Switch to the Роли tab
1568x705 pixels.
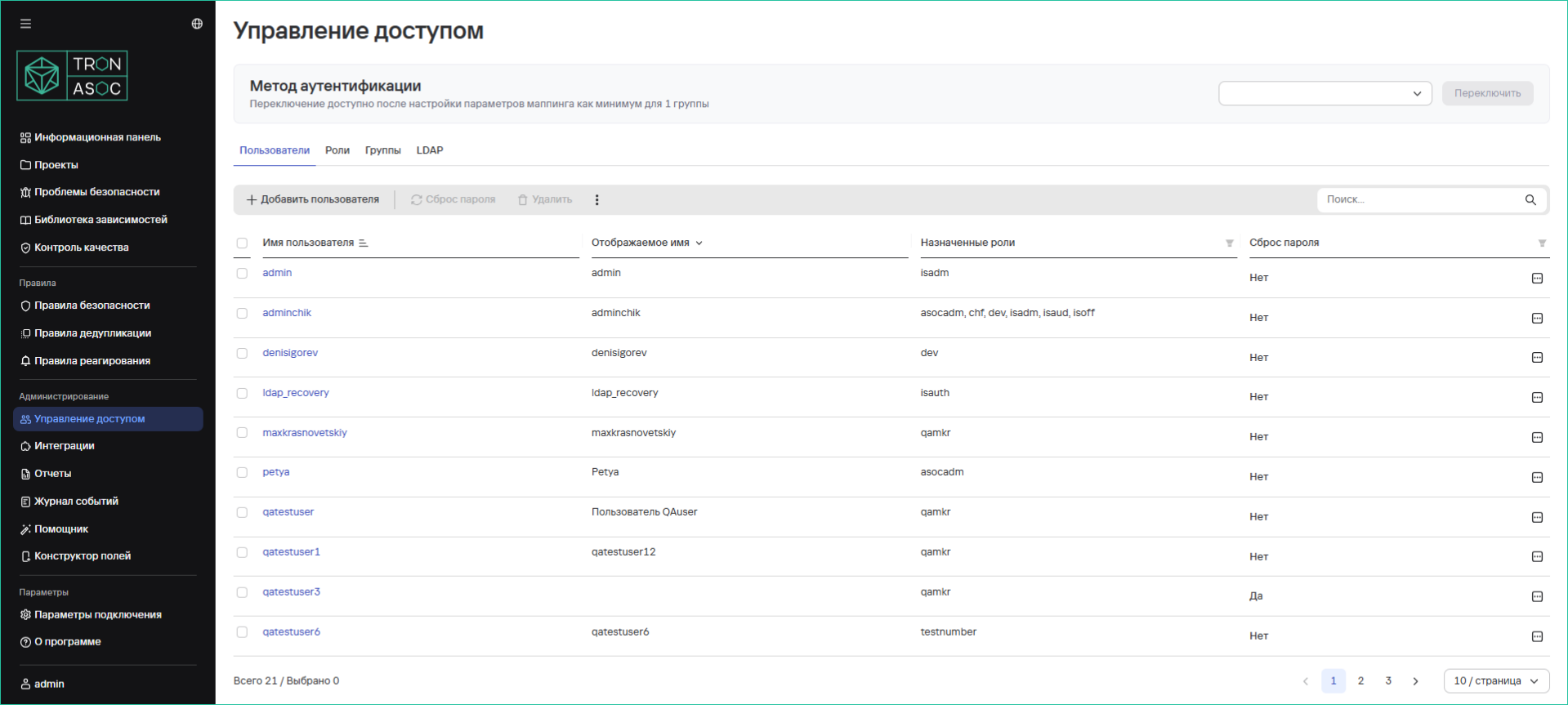point(337,150)
